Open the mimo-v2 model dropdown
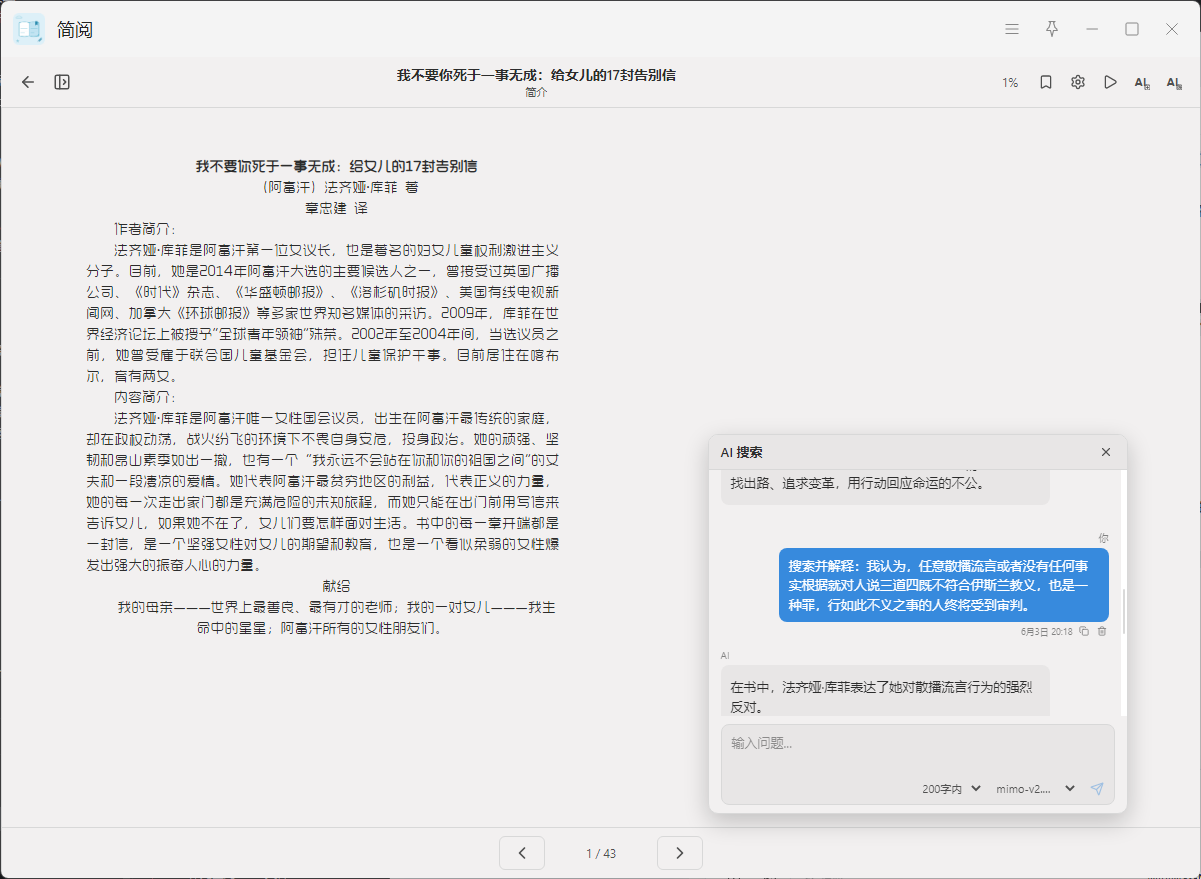This screenshot has height=879, width=1201. pos(1035,789)
